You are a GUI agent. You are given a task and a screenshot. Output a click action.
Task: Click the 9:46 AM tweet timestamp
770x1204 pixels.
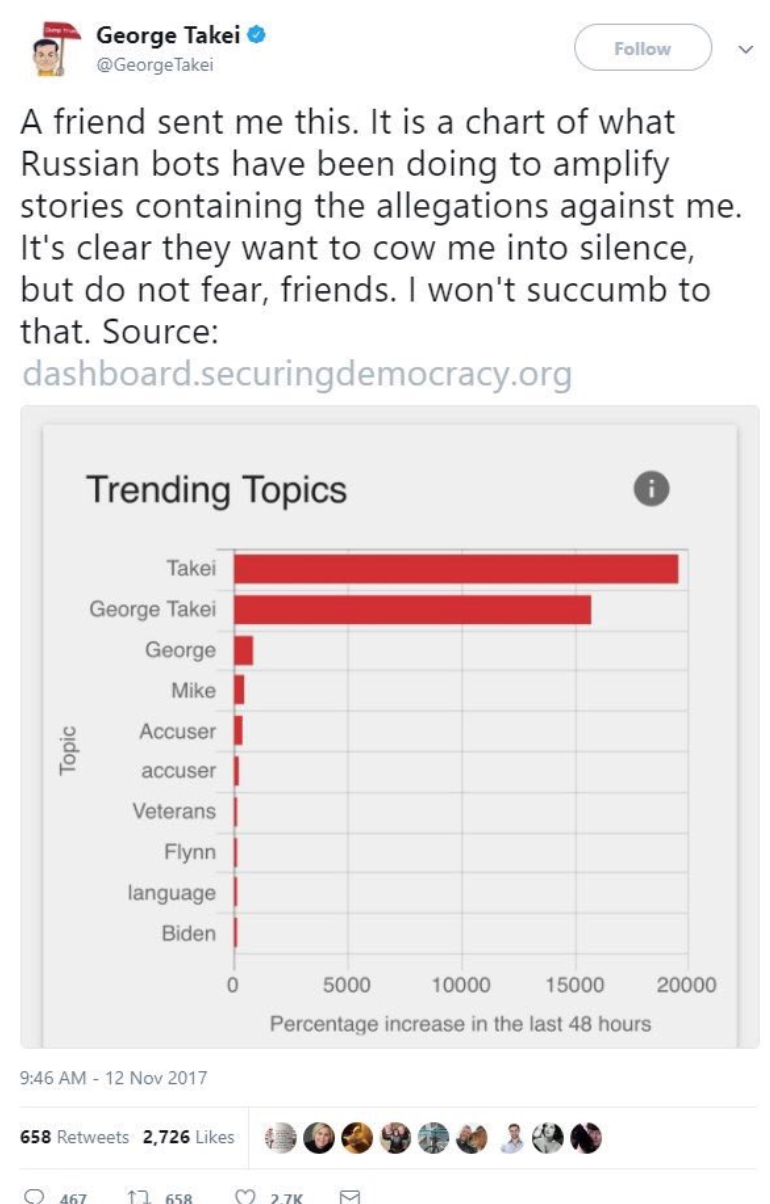click(114, 1078)
